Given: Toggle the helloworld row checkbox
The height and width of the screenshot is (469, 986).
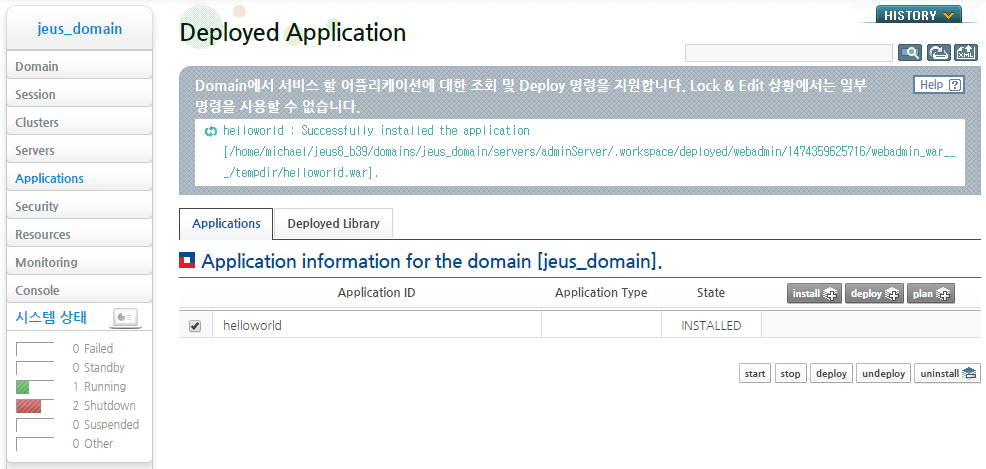Looking at the screenshot, I should click(x=195, y=326).
